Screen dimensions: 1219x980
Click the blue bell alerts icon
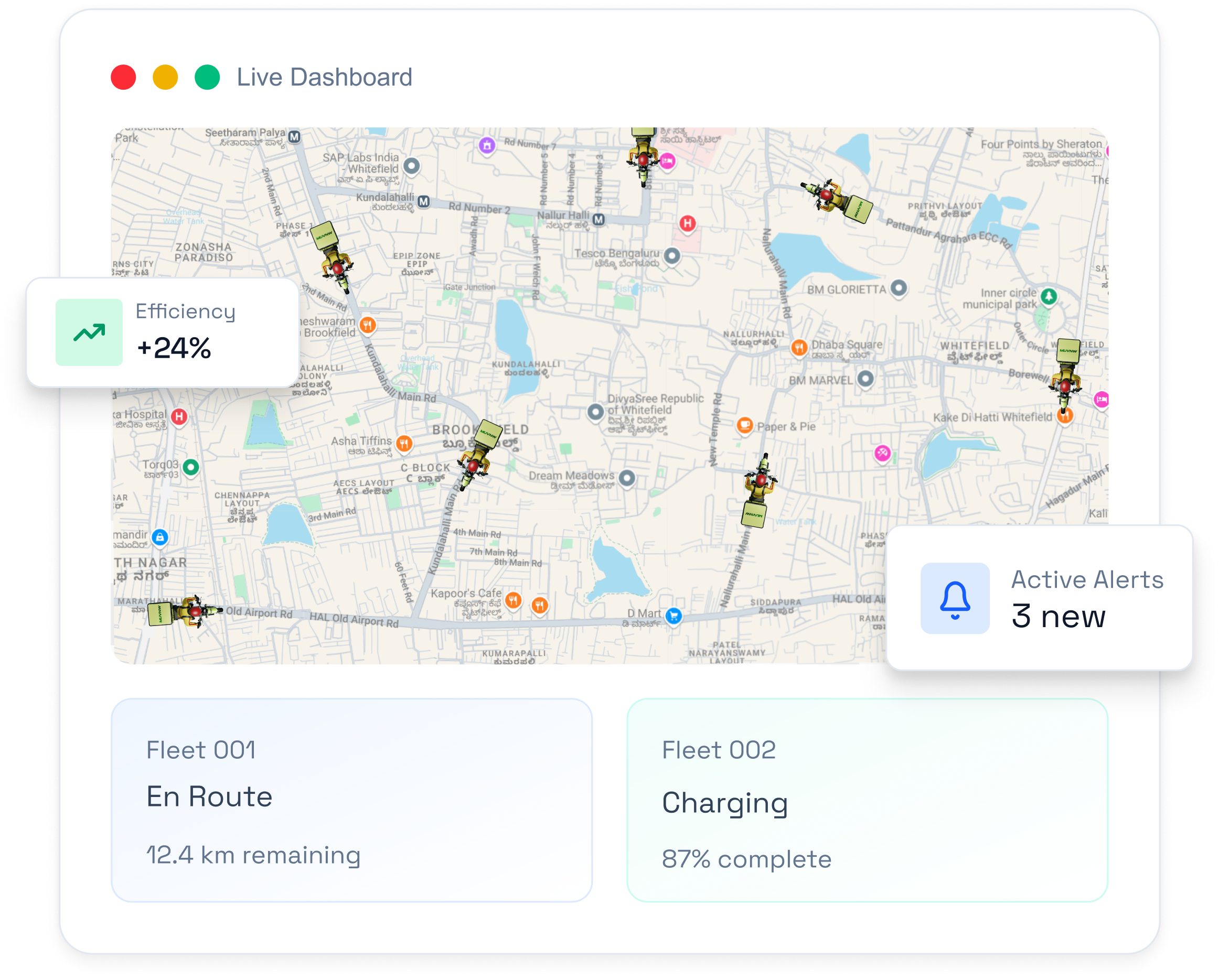955,598
